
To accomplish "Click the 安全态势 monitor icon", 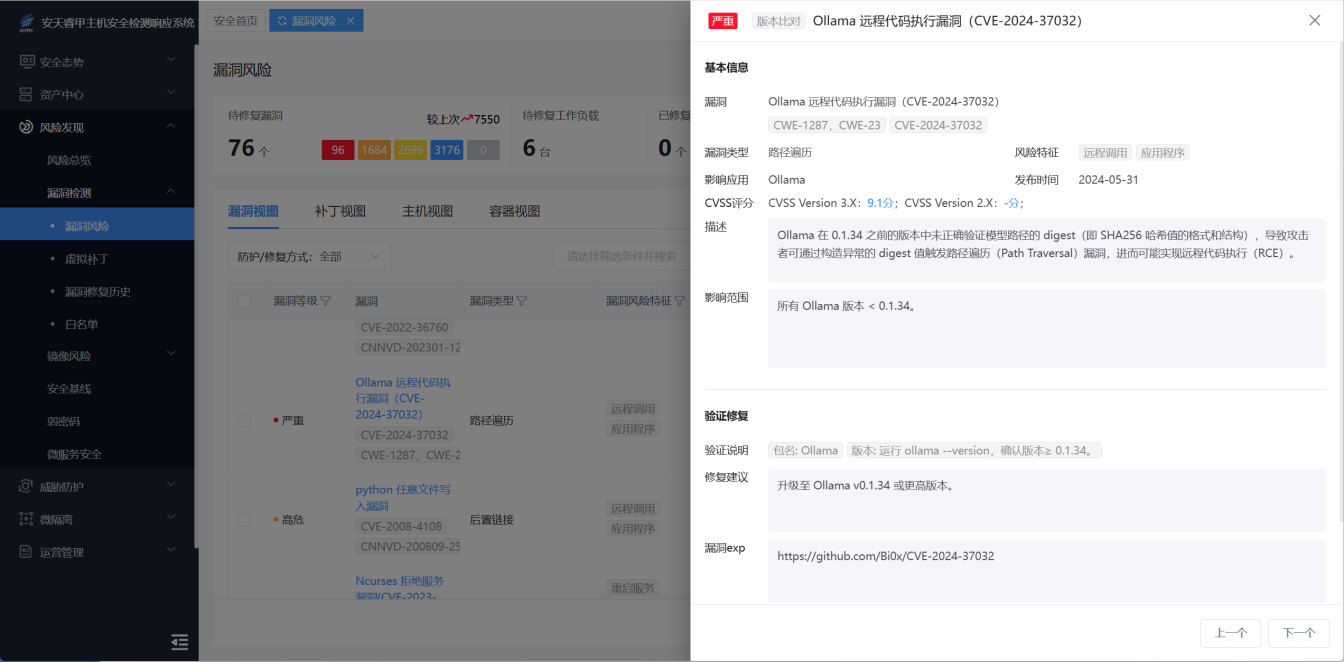I will tap(27, 62).
